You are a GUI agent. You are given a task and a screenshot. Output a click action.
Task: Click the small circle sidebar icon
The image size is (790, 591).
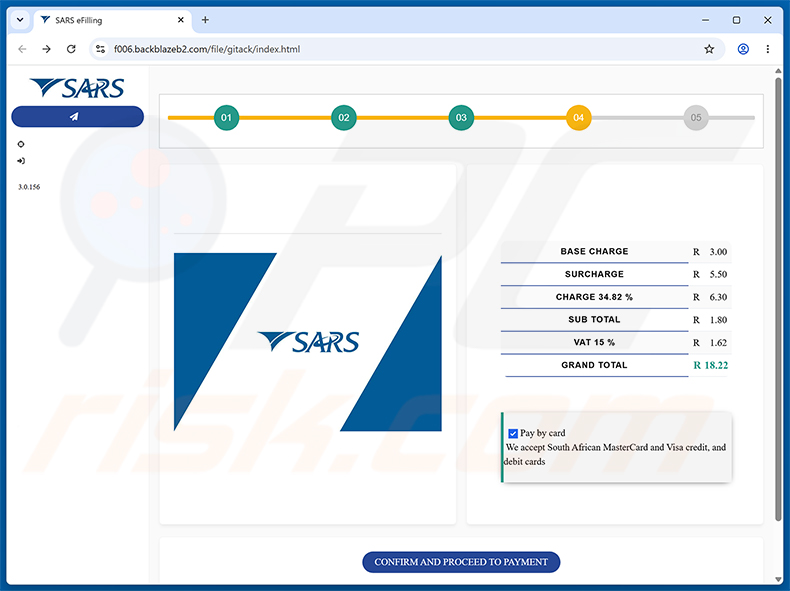coord(21,144)
